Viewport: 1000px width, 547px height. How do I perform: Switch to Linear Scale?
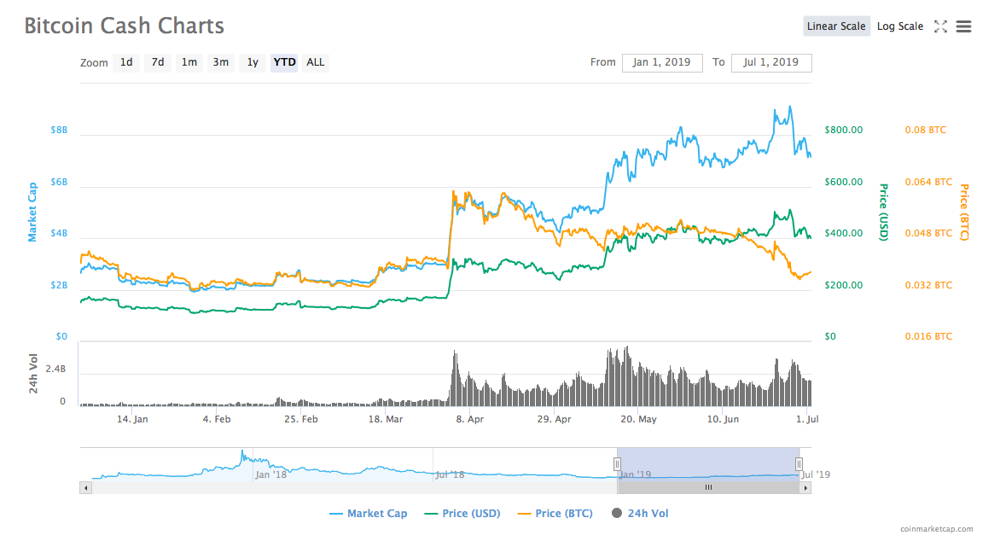click(836, 26)
